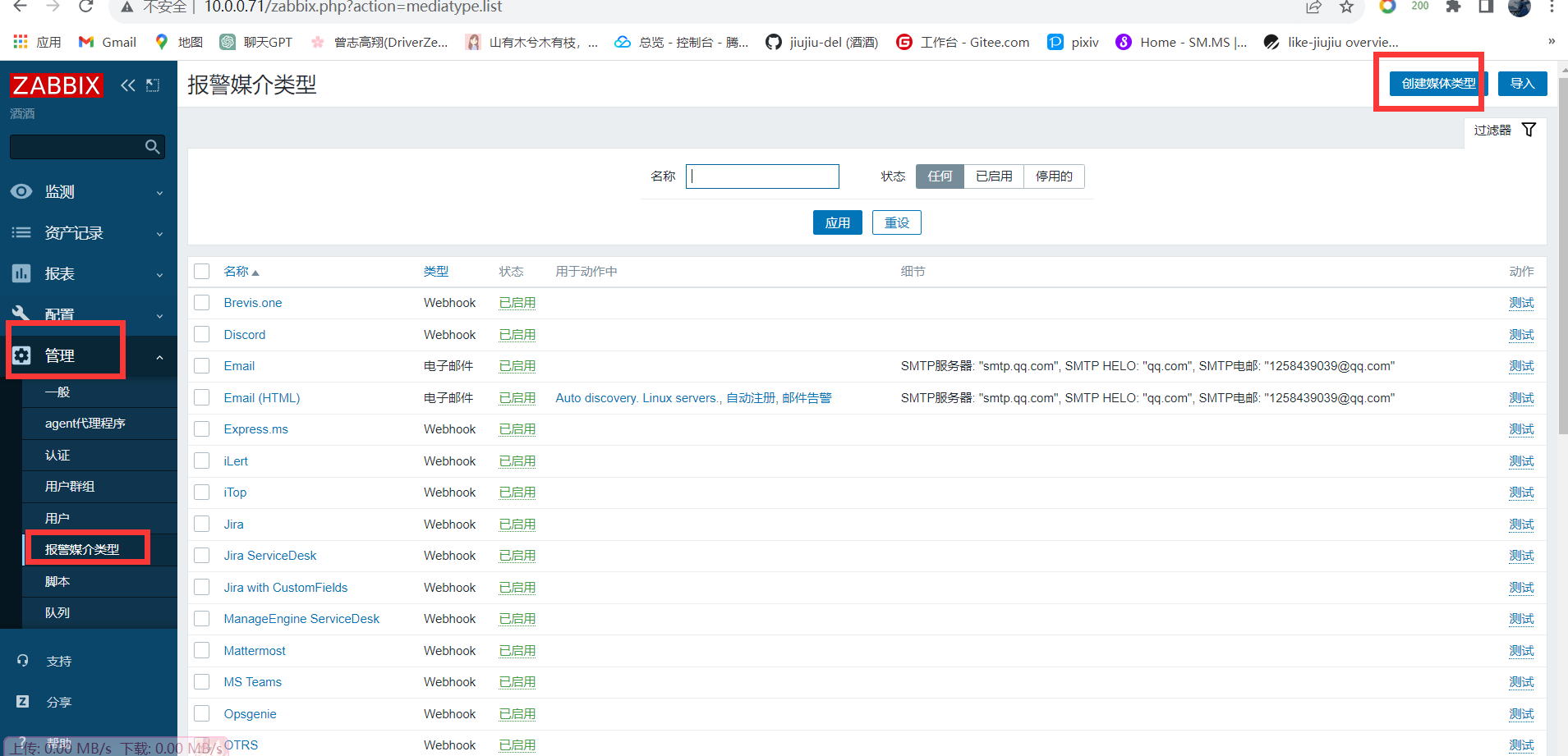Click the ZABBIX logo
This screenshot has height=756, width=1568.
tap(56, 85)
